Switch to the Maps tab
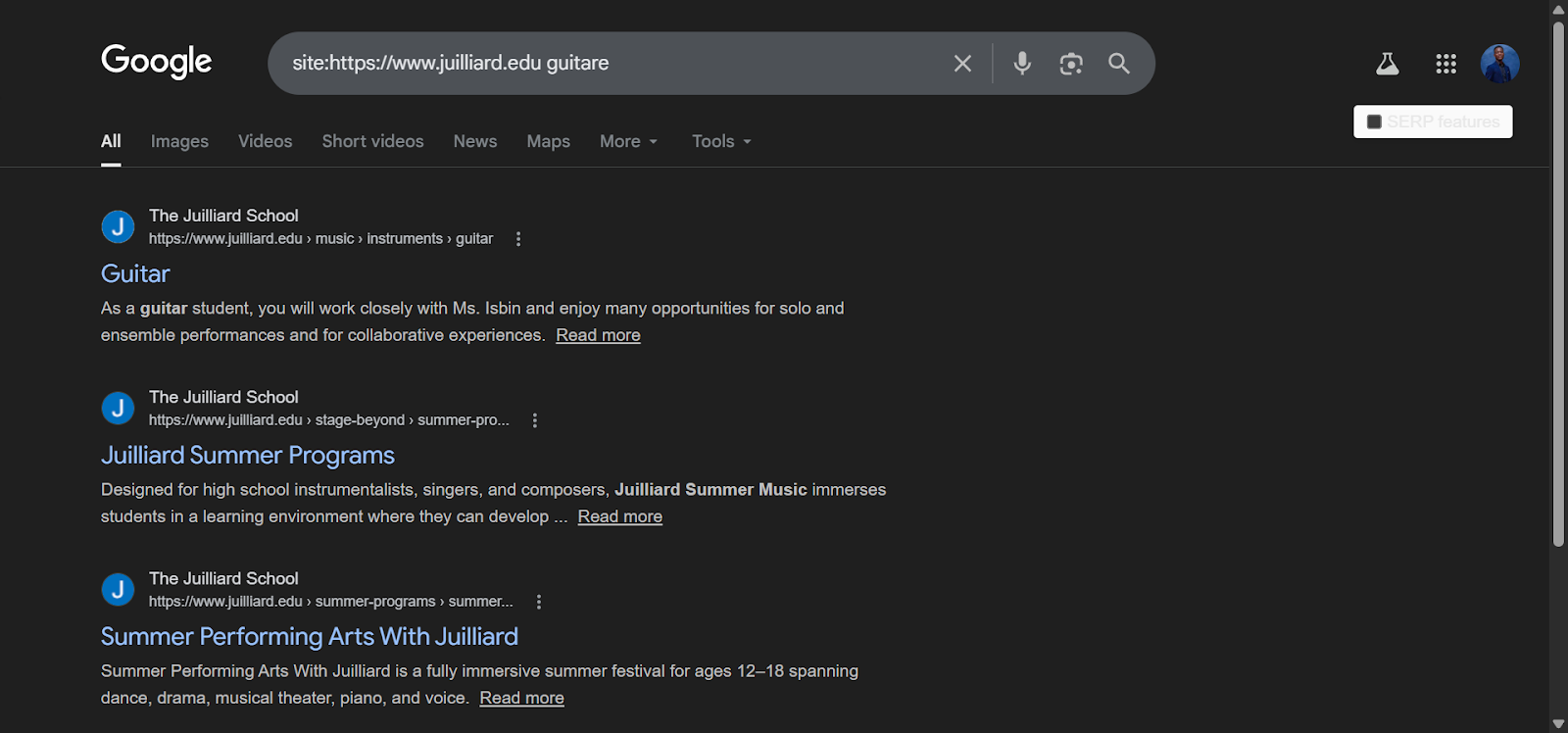Viewport: 1568px width, 733px height. coord(548,141)
